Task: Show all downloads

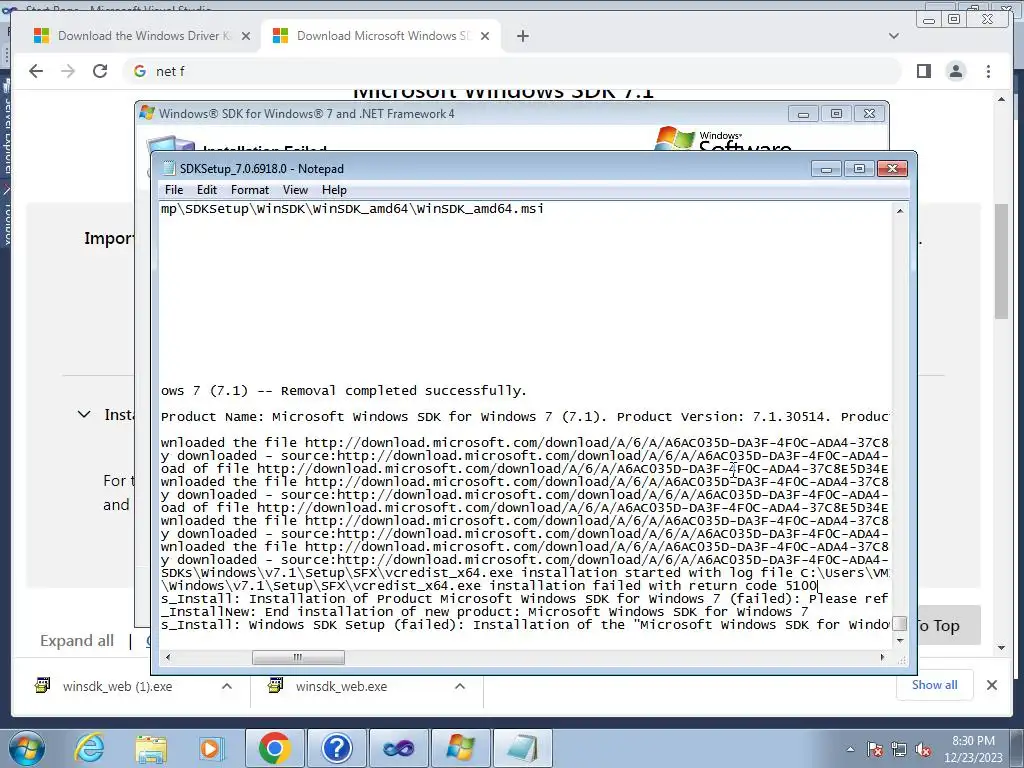Action: pyautogui.click(x=935, y=684)
